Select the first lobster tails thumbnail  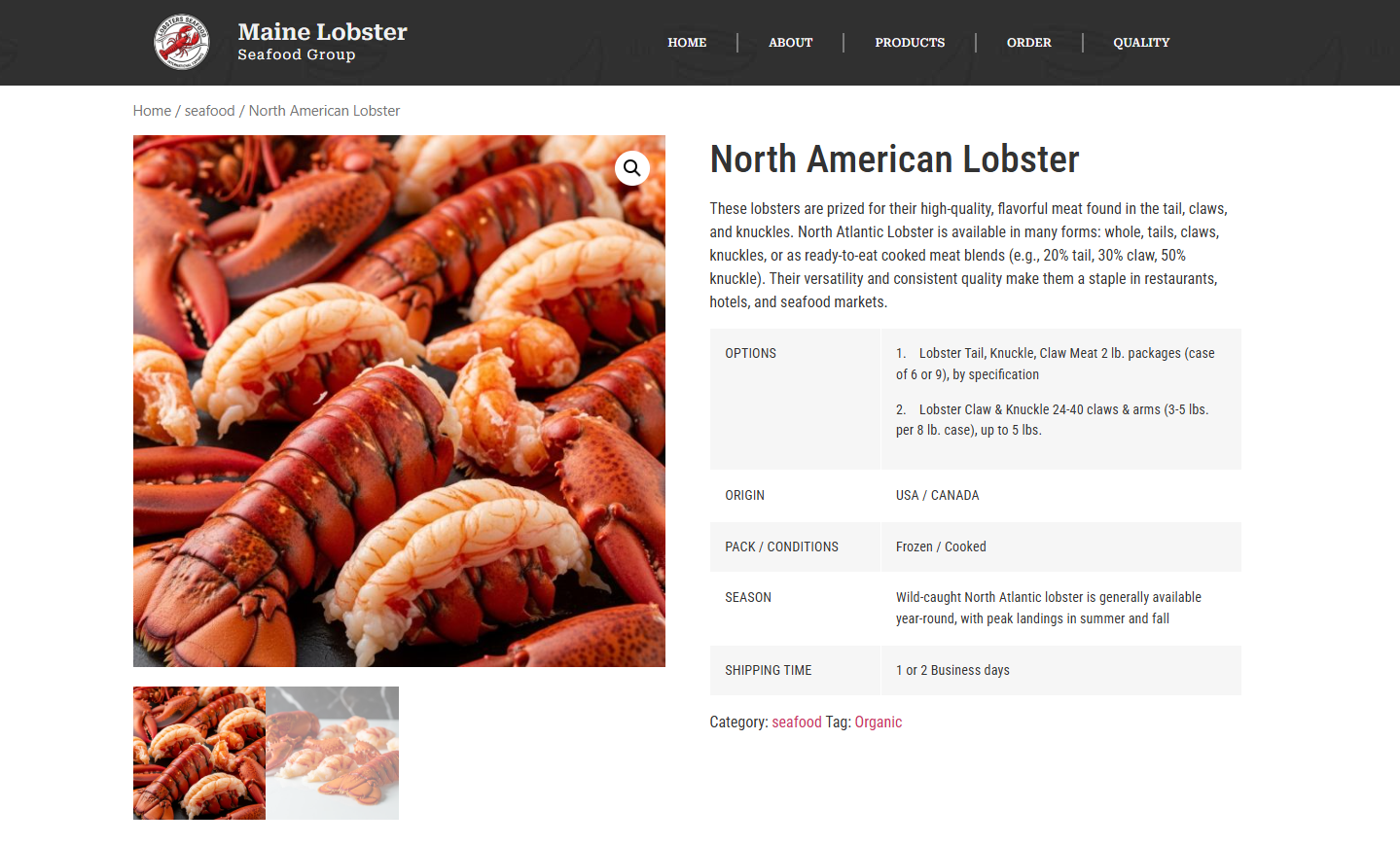click(x=199, y=753)
